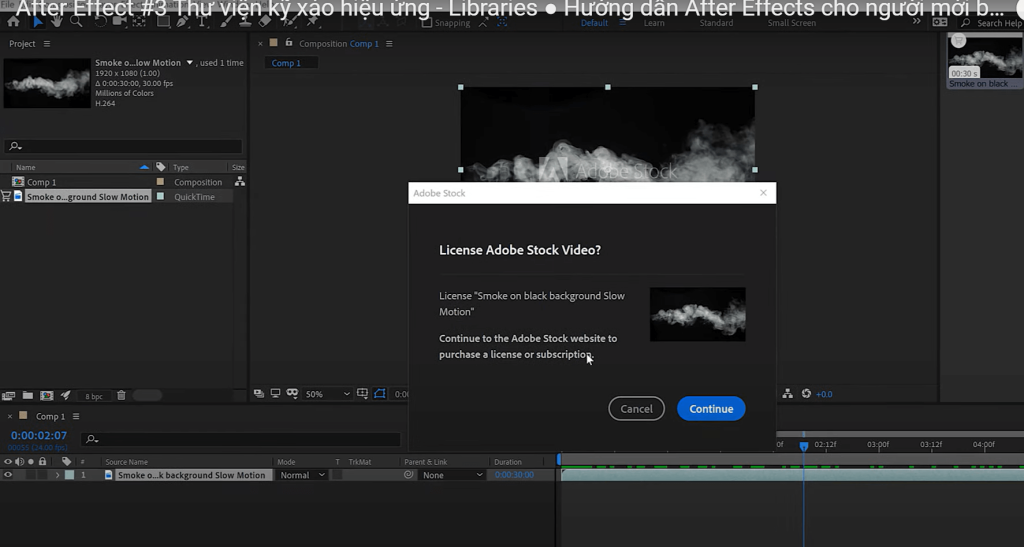Select the Brush tool
This screenshot has width=1024, height=547.
click(x=225, y=22)
